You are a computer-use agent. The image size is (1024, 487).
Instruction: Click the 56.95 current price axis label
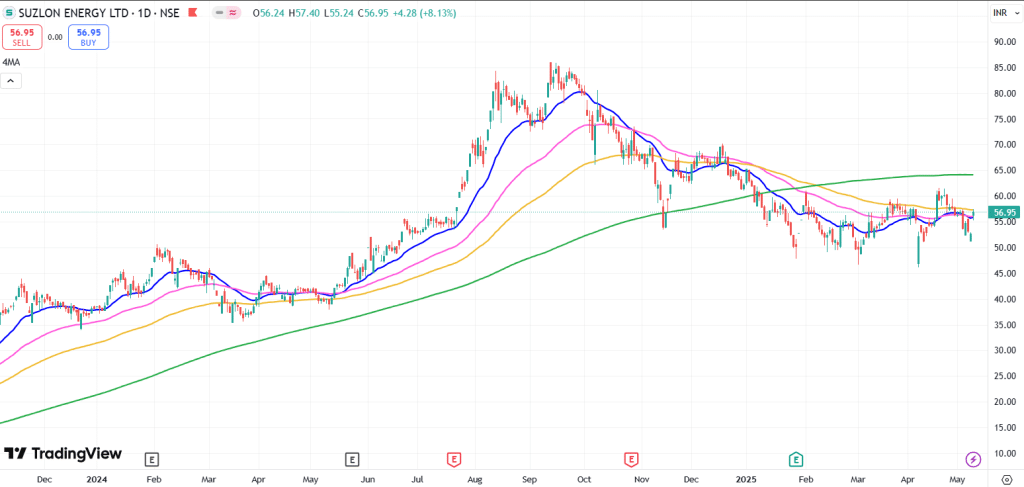point(1003,212)
